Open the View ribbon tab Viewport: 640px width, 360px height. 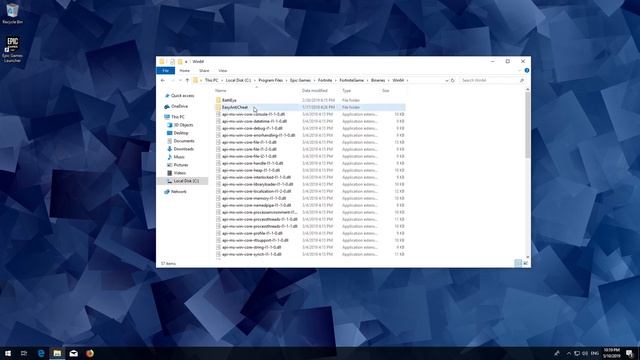222,71
